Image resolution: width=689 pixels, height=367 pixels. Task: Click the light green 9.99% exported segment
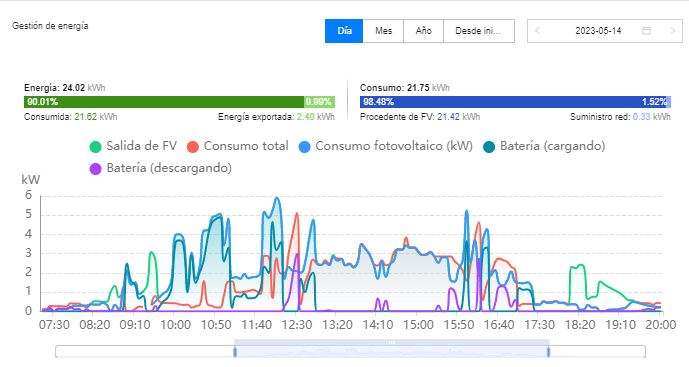pyautogui.click(x=319, y=102)
